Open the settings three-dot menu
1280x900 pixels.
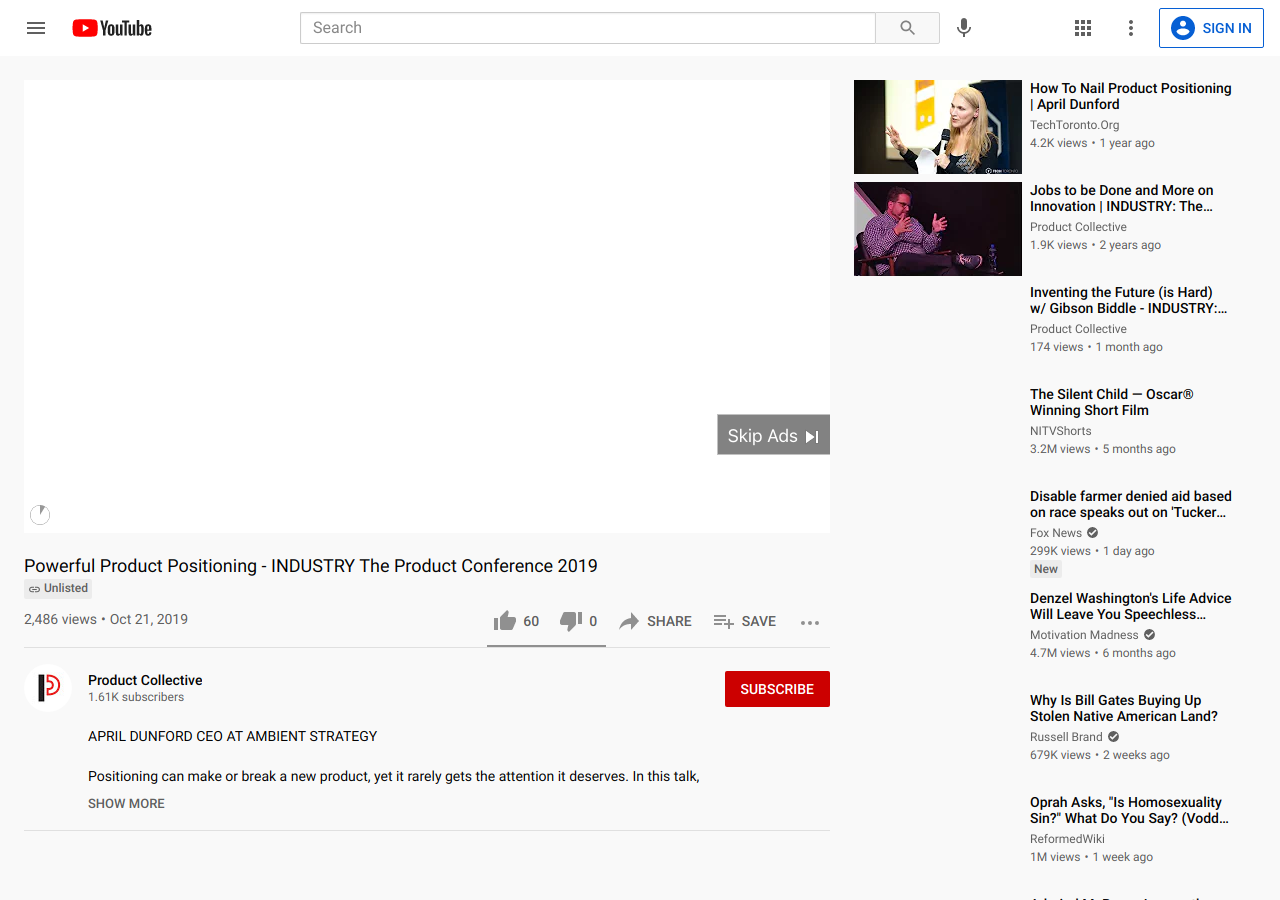point(1131,28)
